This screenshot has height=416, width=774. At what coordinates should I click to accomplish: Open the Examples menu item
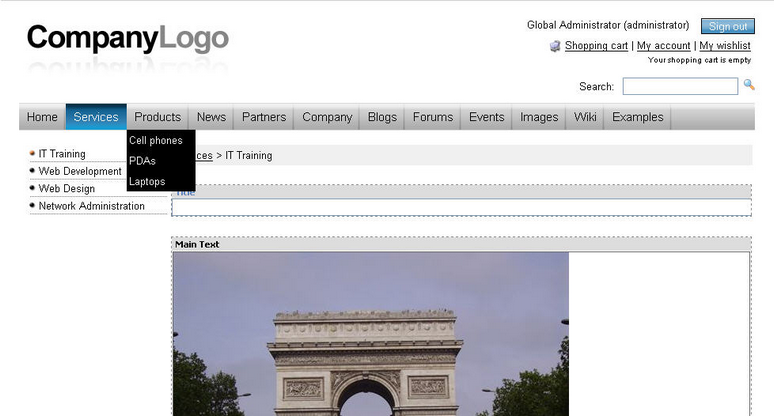click(x=637, y=117)
